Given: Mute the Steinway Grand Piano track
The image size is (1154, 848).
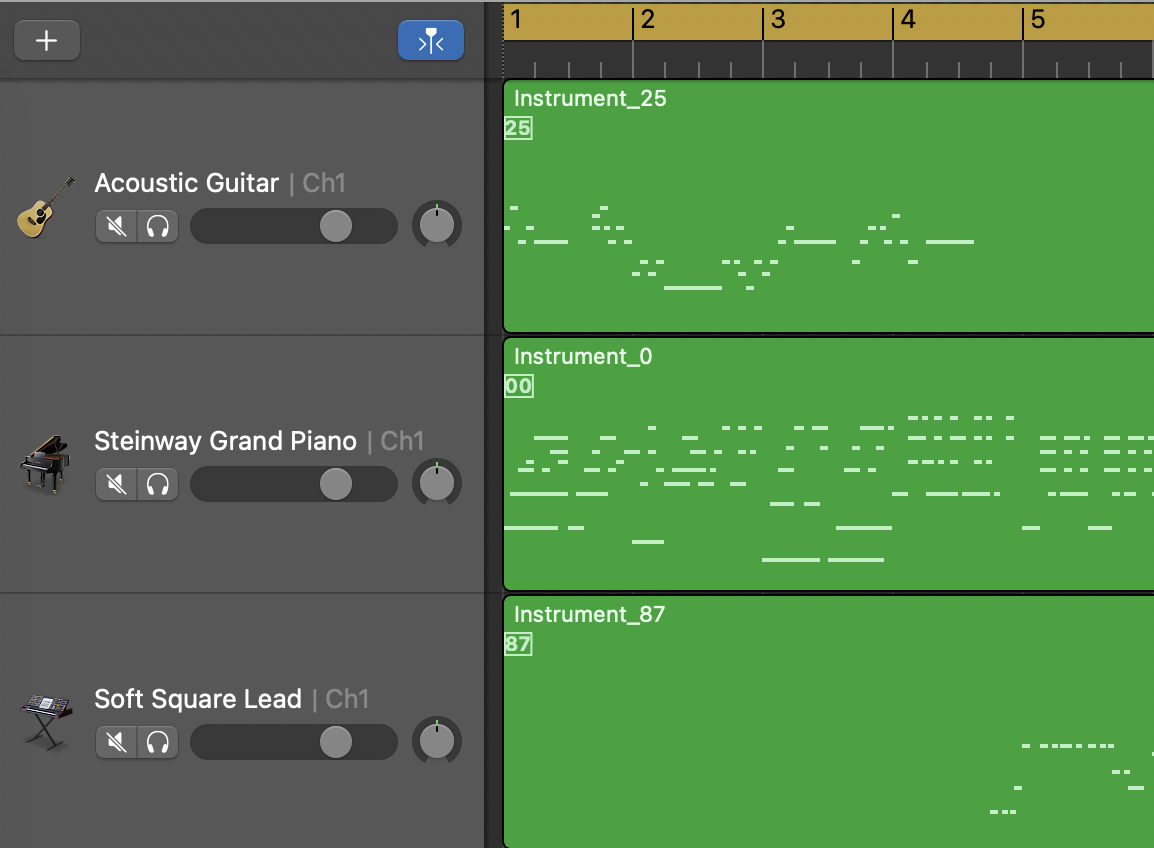Looking at the screenshot, I should coord(115,484).
